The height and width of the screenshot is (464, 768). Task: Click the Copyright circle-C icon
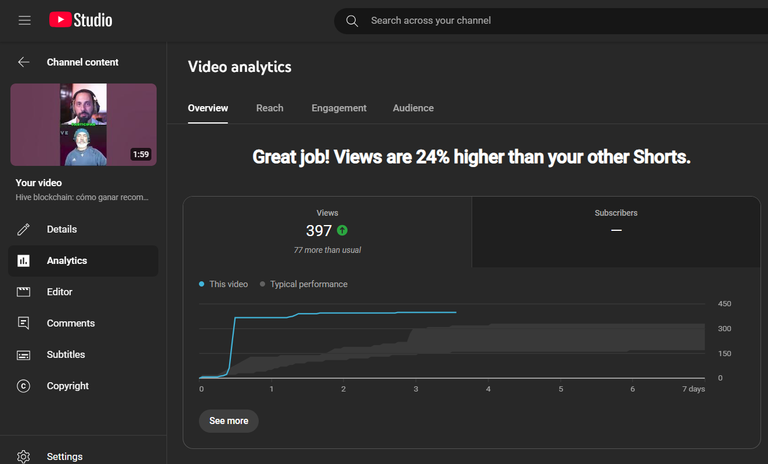[x=24, y=386]
